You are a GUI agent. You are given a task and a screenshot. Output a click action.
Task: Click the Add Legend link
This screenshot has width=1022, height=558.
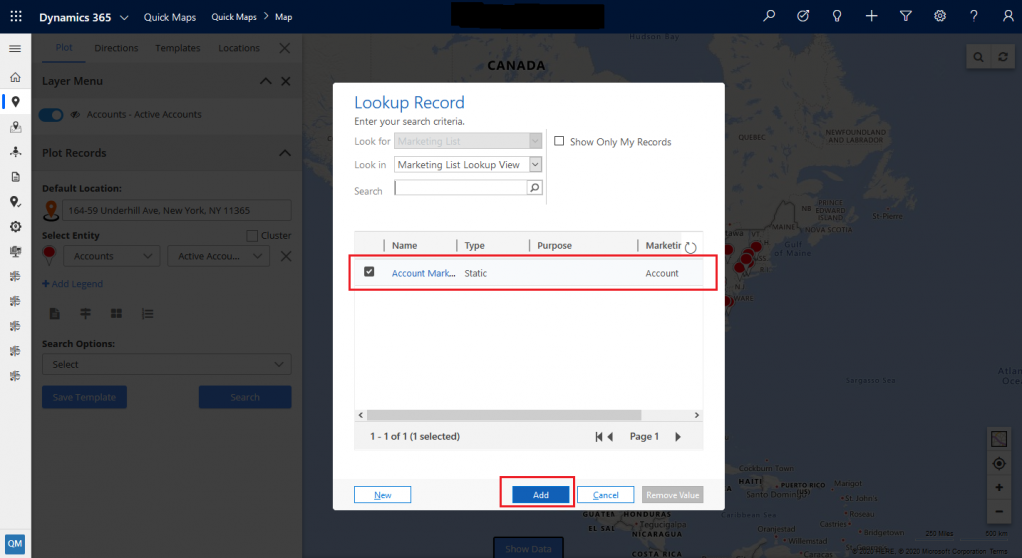point(72,284)
